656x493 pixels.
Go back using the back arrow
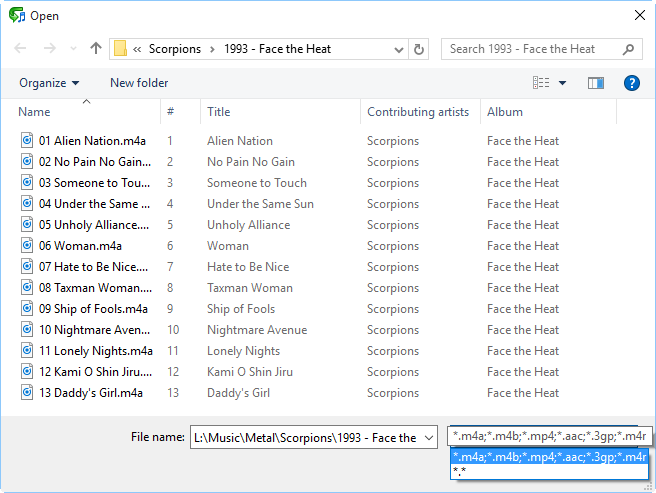click(20, 49)
